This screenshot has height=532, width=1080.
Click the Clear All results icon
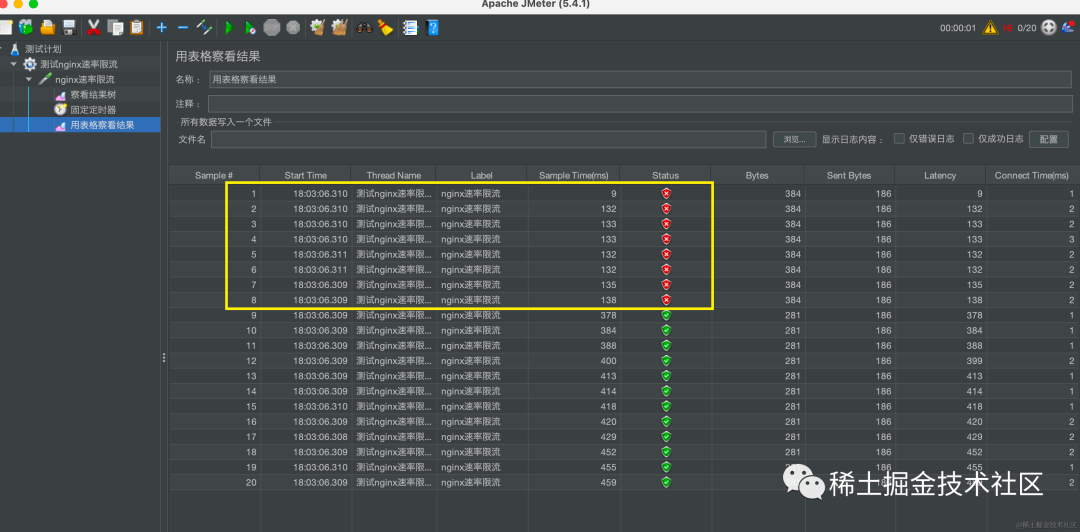pos(339,28)
